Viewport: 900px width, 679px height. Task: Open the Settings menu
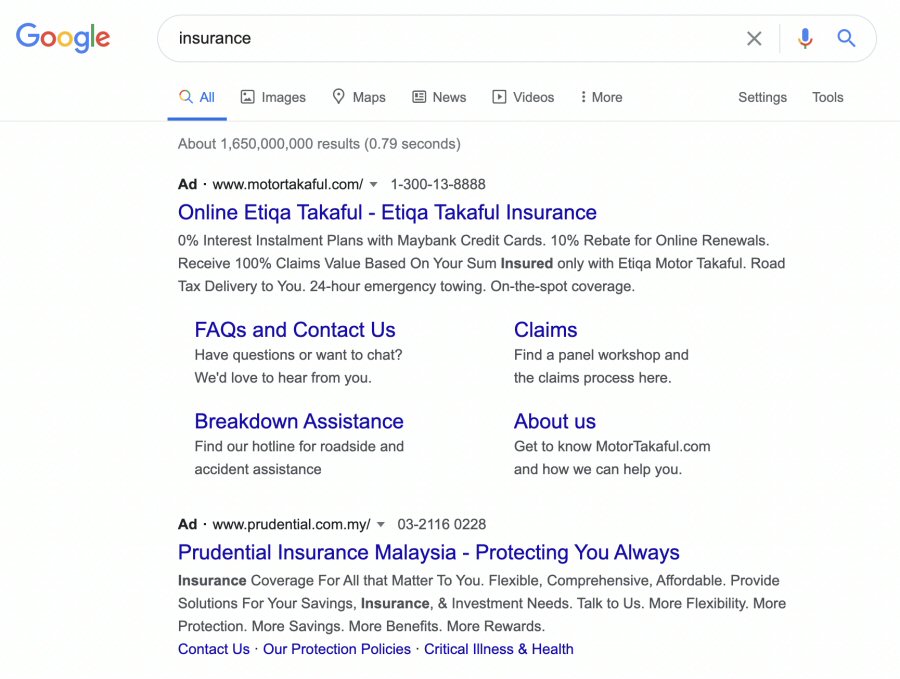click(x=762, y=98)
